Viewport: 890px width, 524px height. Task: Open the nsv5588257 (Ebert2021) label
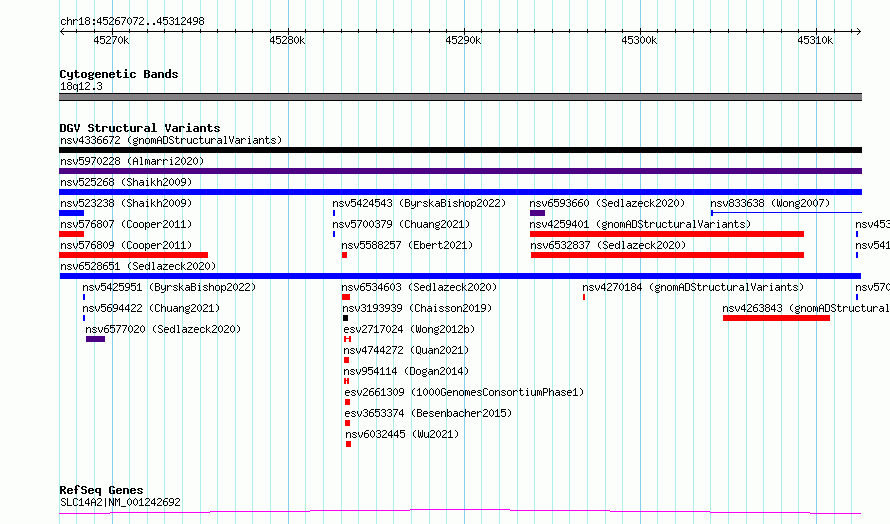click(407, 245)
